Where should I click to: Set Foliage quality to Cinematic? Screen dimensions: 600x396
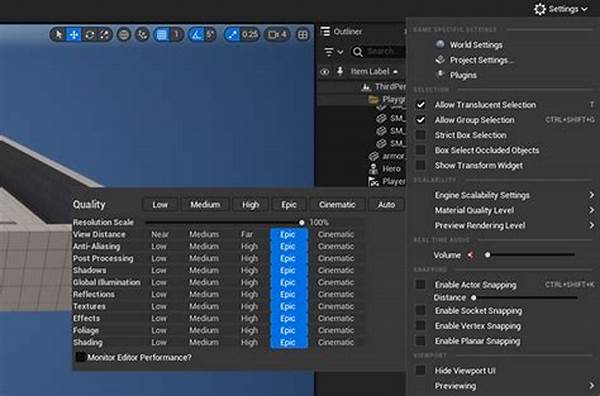[336, 331]
